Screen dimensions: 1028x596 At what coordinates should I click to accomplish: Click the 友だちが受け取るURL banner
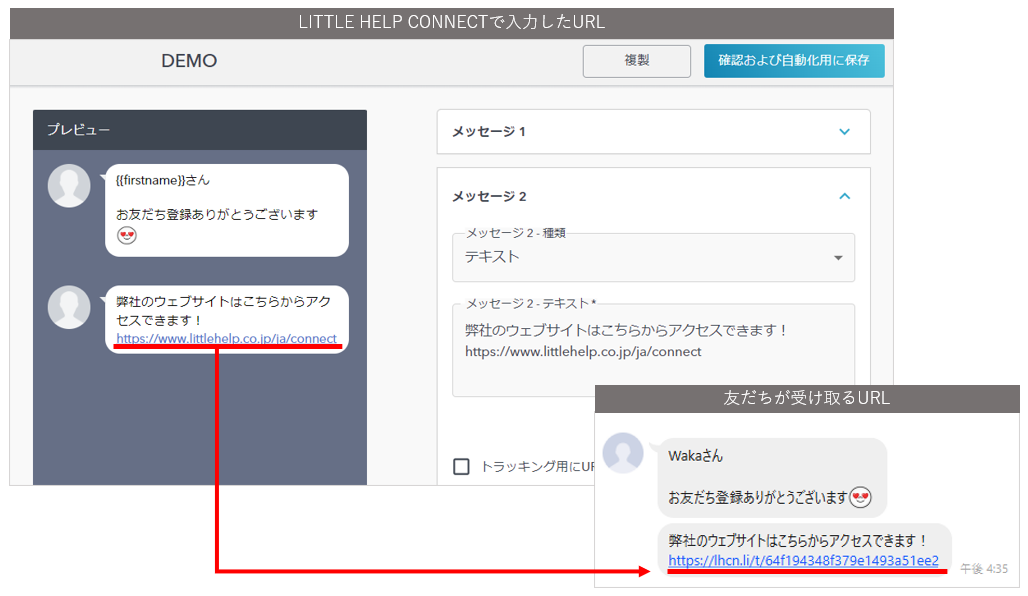click(x=806, y=398)
